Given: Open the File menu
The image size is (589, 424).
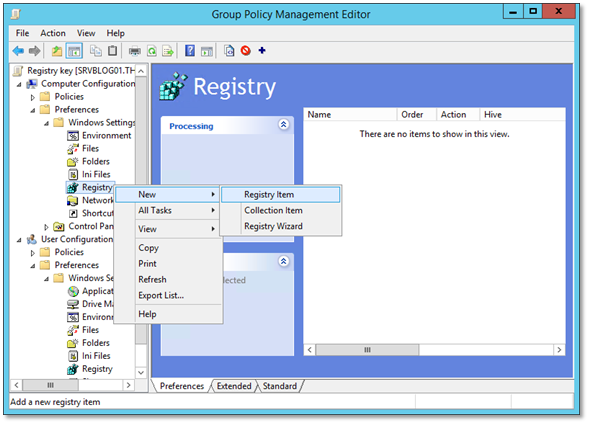Looking at the screenshot, I should [x=22, y=33].
